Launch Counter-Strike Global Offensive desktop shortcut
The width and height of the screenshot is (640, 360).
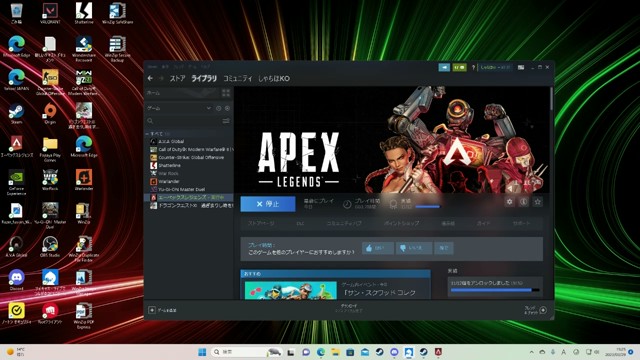tap(50, 82)
